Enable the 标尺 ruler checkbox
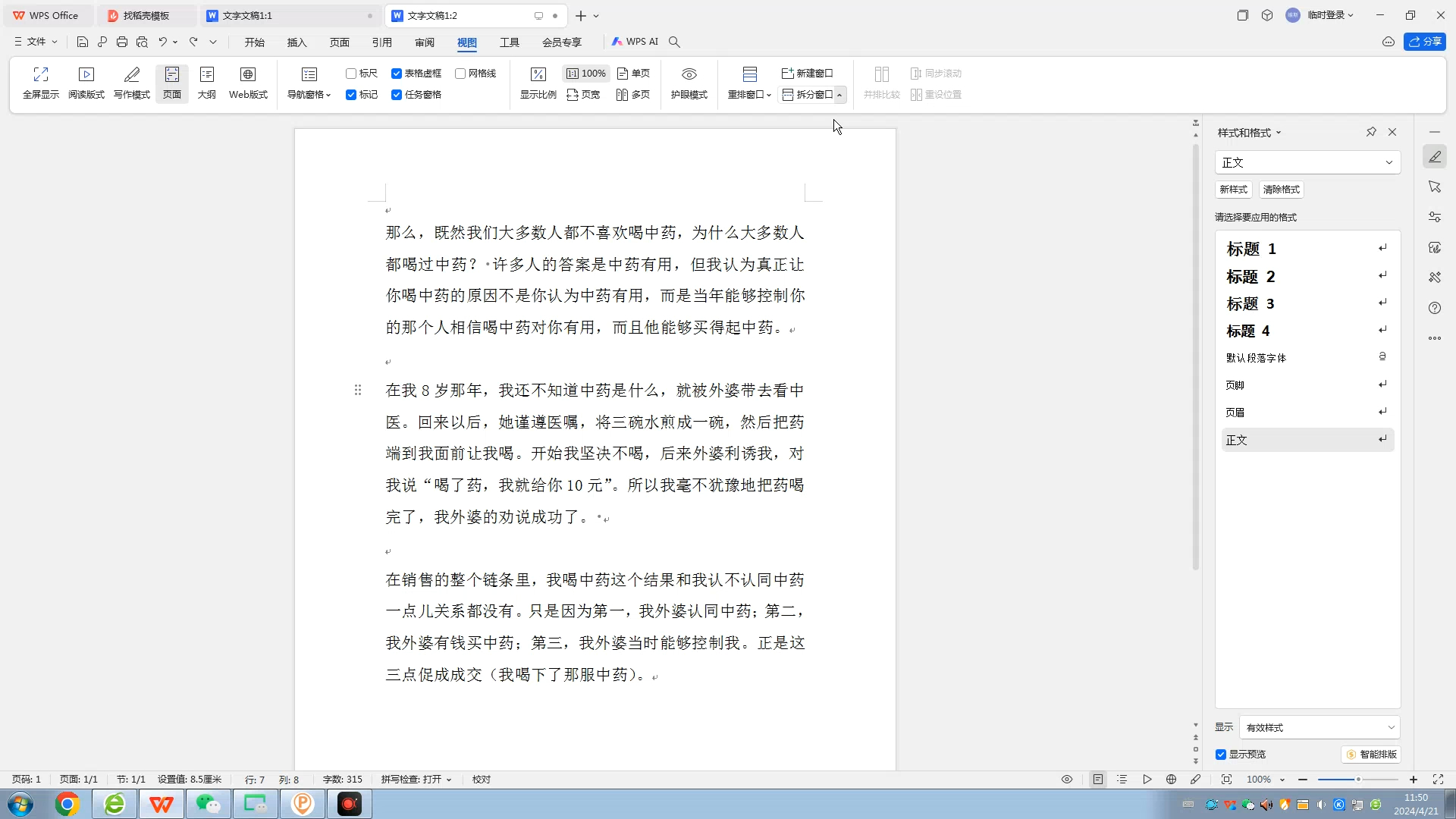Viewport: 1456px width, 819px height. 350,73
